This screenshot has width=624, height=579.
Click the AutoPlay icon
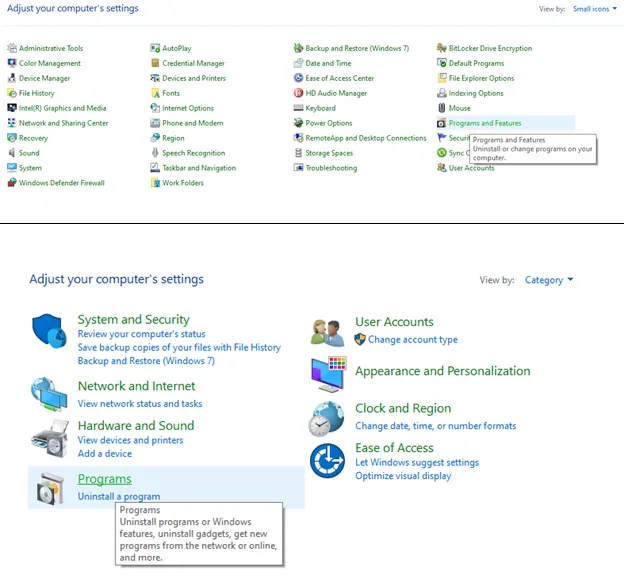pyautogui.click(x=155, y=48)
